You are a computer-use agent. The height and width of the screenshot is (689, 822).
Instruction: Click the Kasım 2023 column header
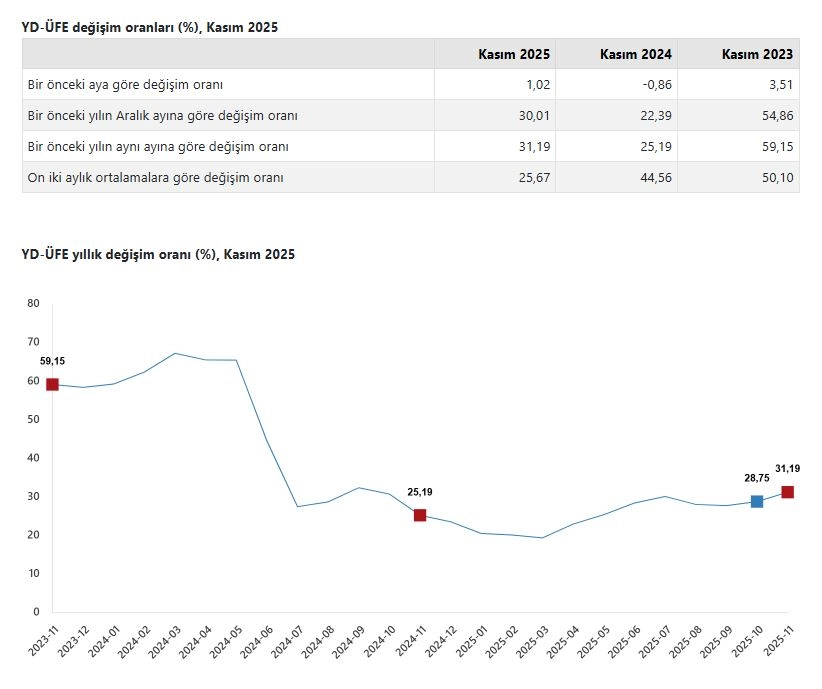[x=757, y=54]
